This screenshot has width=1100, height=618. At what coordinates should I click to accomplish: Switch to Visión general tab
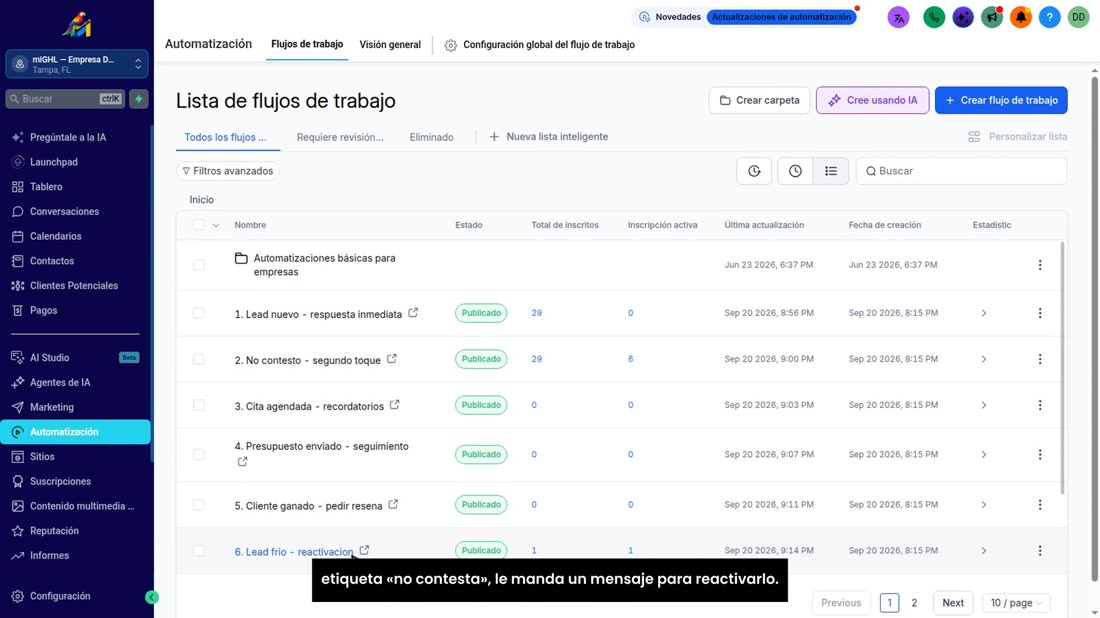(390, 45)
